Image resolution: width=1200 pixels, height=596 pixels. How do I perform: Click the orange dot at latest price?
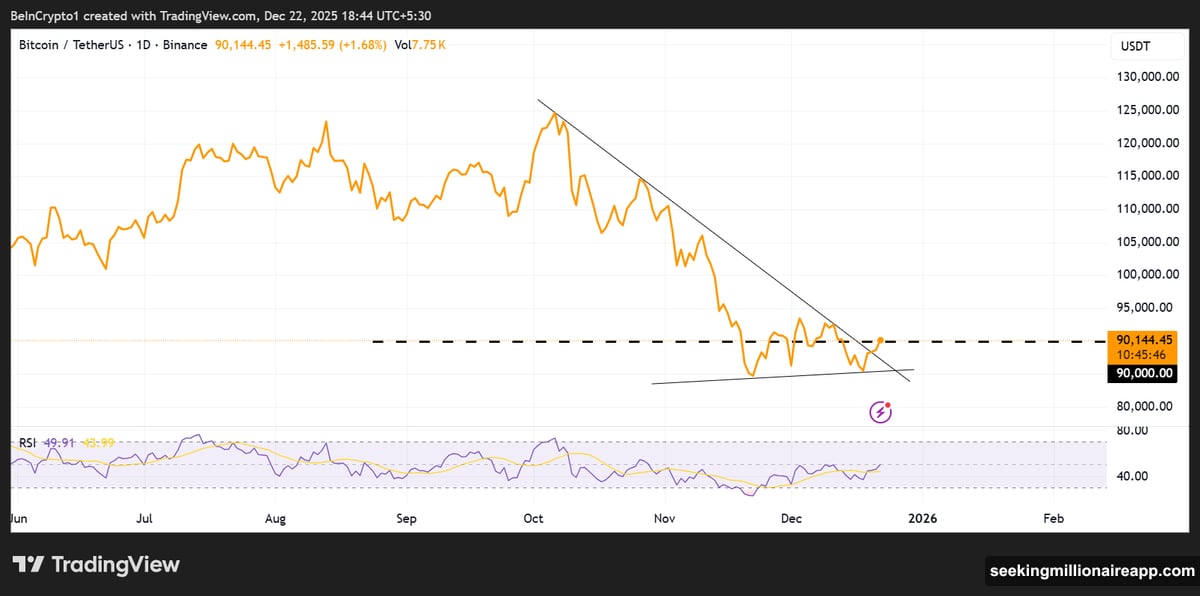[x=880, y=340]
